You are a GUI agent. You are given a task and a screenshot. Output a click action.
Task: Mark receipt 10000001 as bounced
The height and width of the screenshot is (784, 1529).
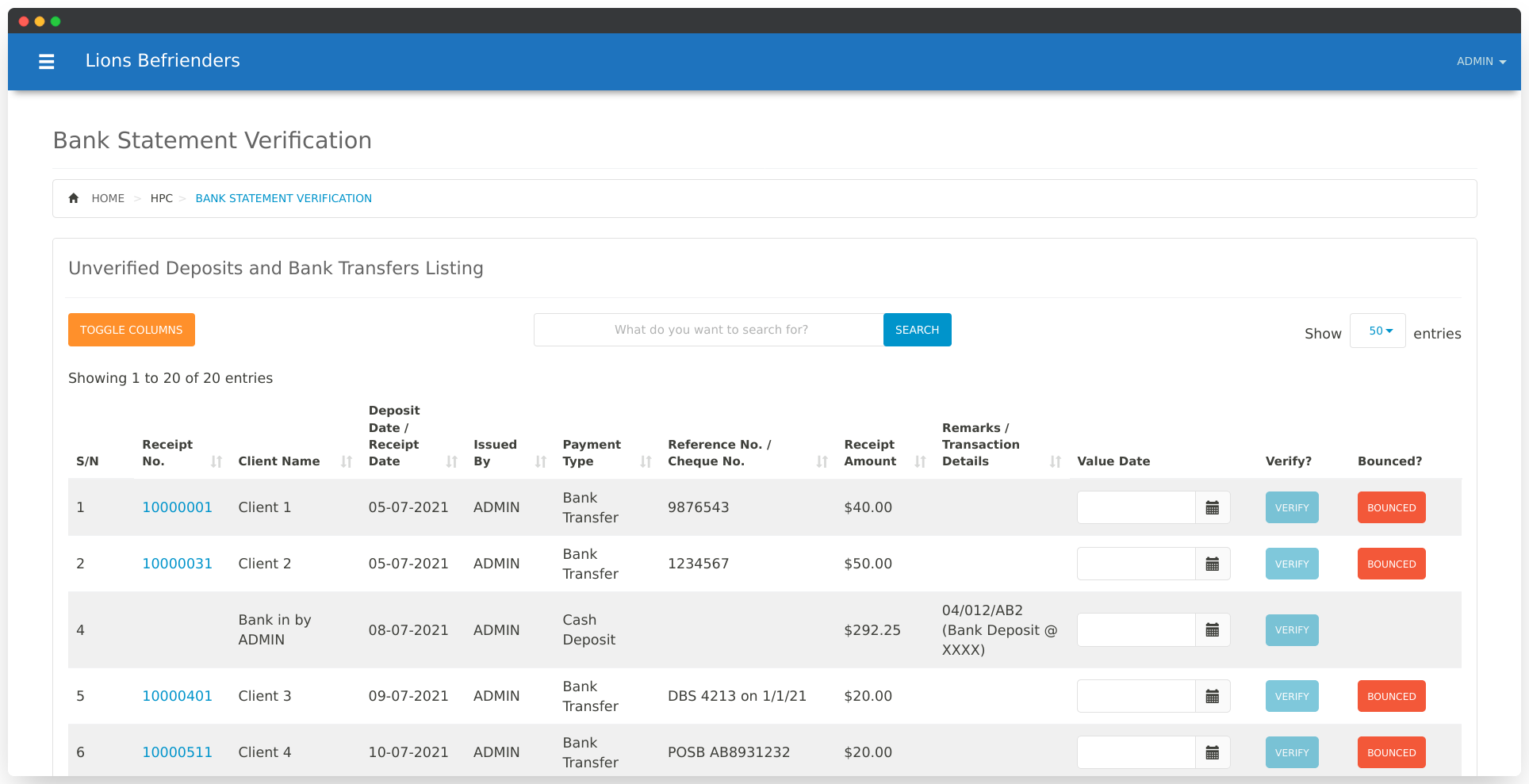click(x=1391, y=507)
